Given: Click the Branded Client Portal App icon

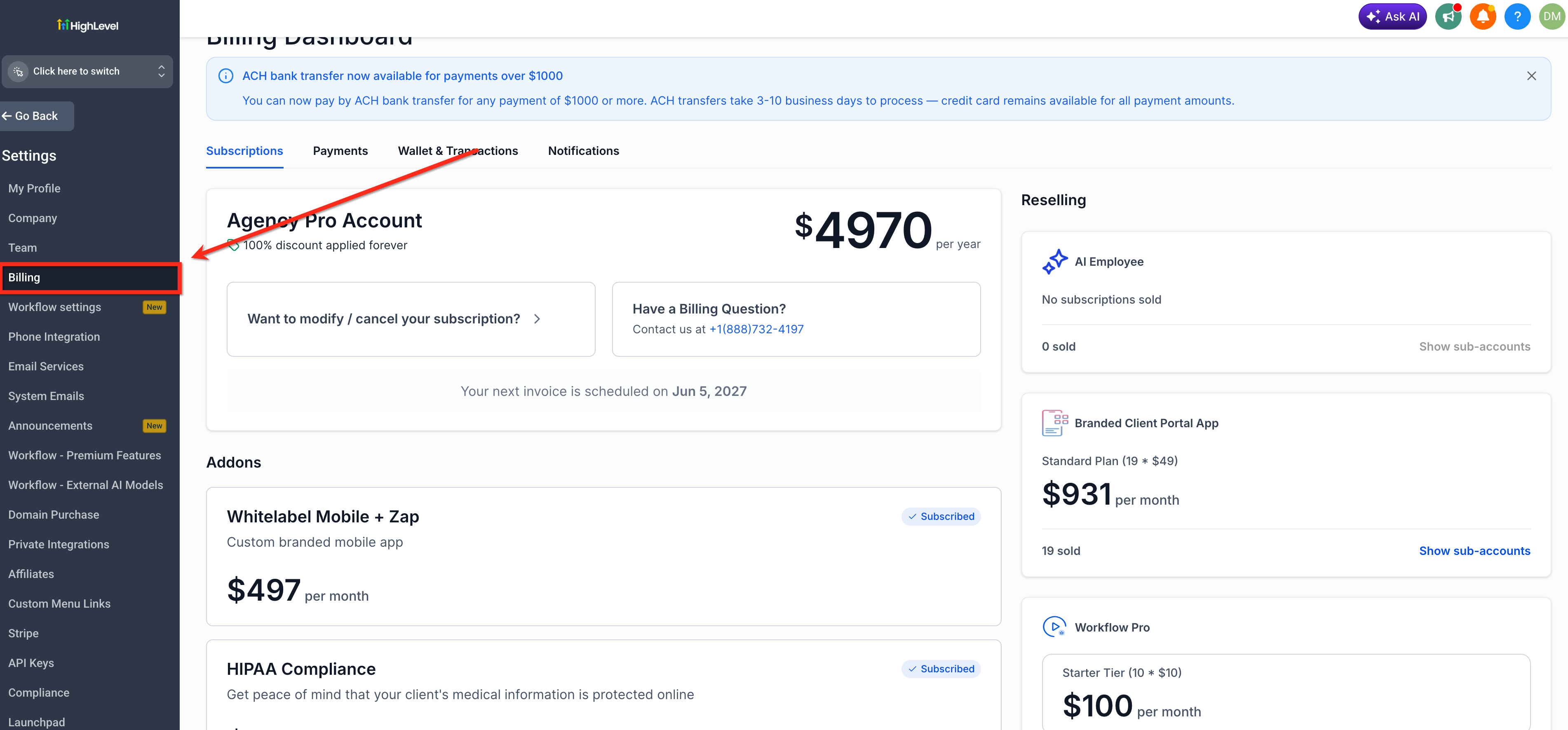Looking at the screenshot, I should coord(1055,423).
